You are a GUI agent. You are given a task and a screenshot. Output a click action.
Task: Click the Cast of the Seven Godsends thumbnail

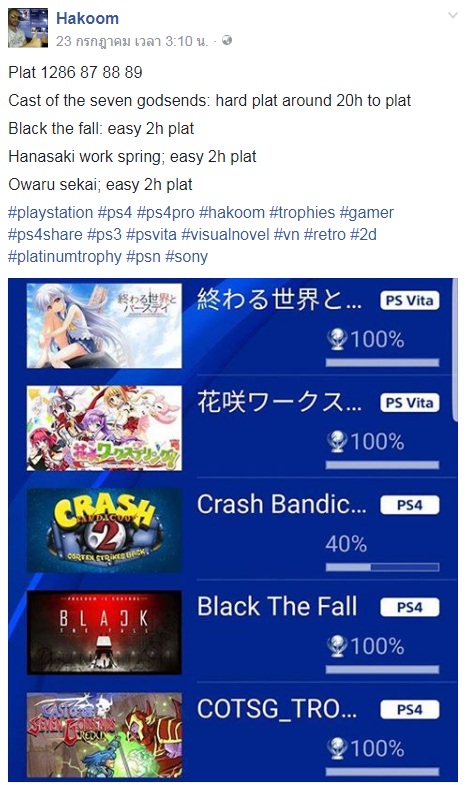pyautogui.click(x=104, y=734)
